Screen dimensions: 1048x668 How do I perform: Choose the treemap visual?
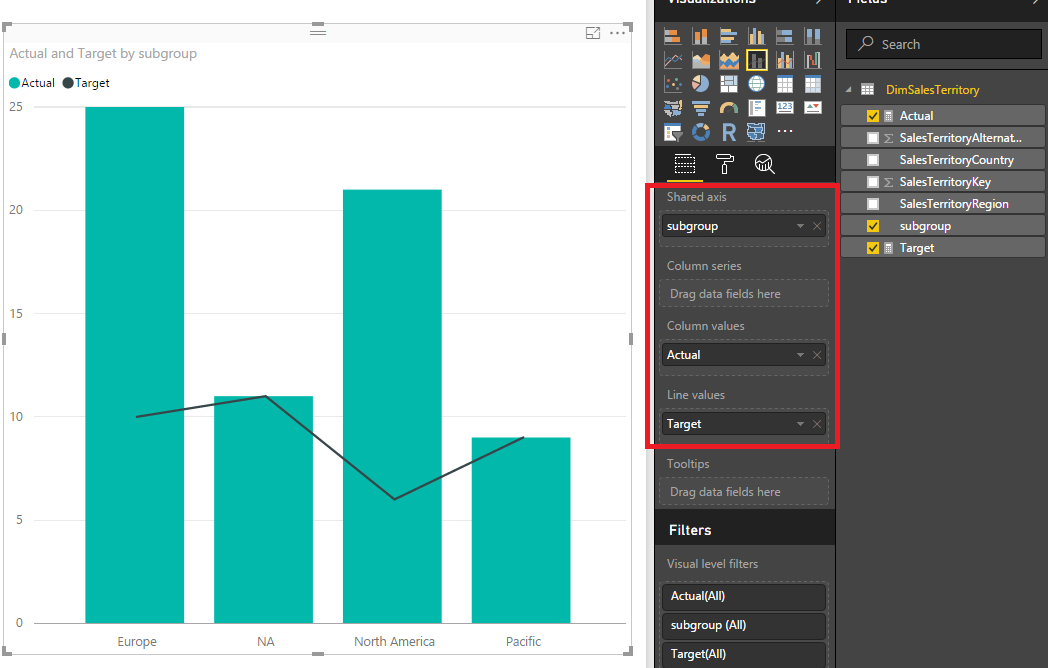coord(729,84)
